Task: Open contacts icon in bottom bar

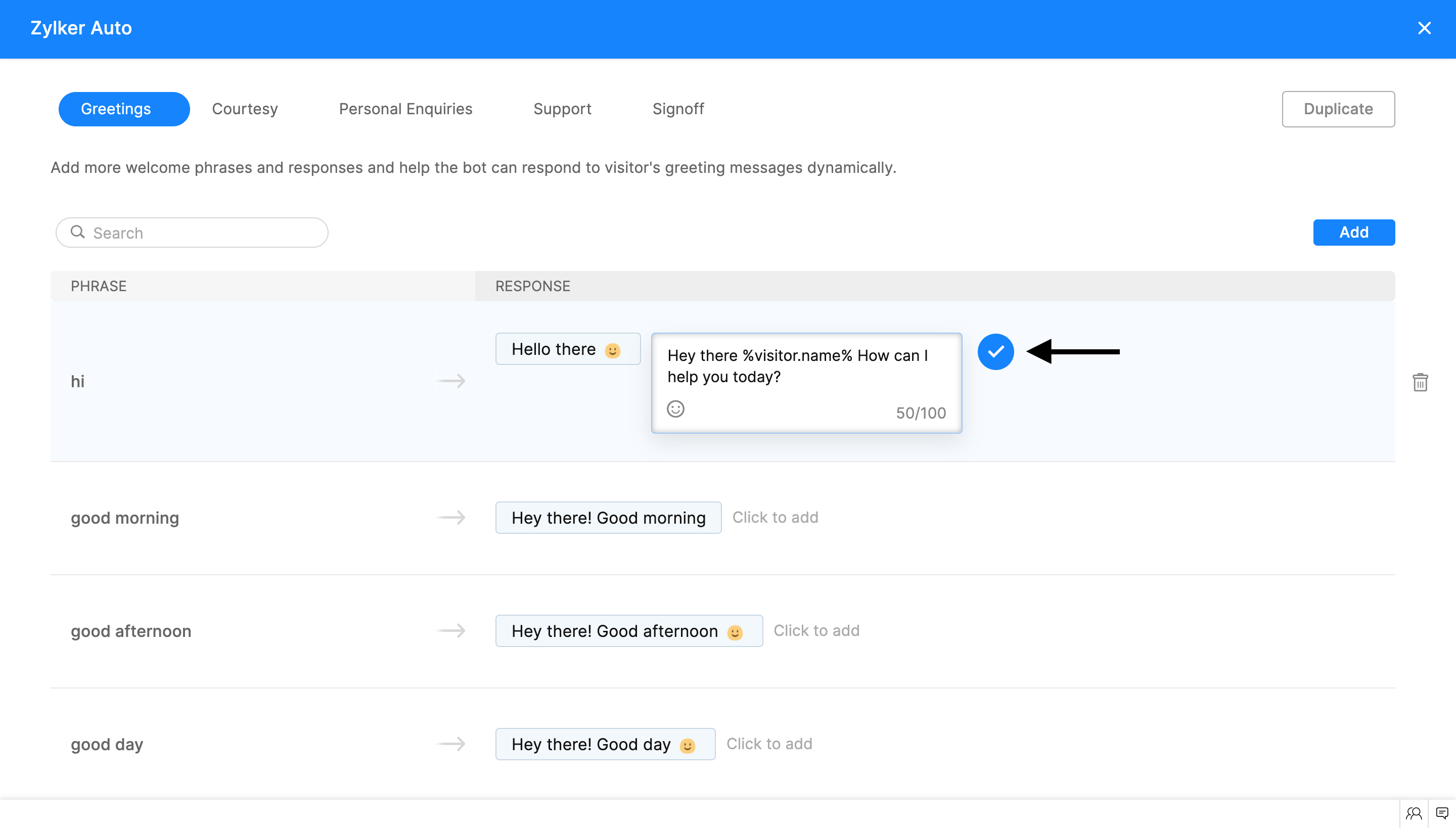Action: [x=1414, y=813]
